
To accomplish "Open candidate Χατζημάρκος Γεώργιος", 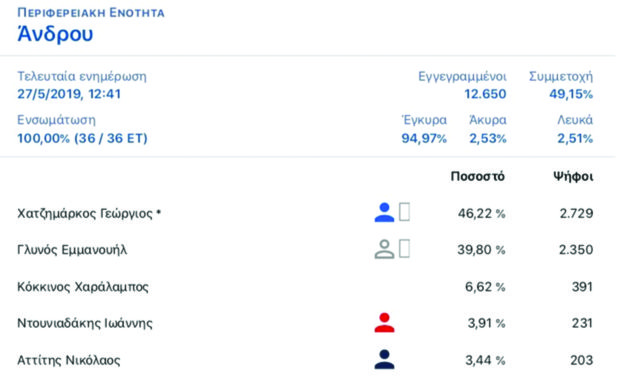I will (x=89, y=214).
